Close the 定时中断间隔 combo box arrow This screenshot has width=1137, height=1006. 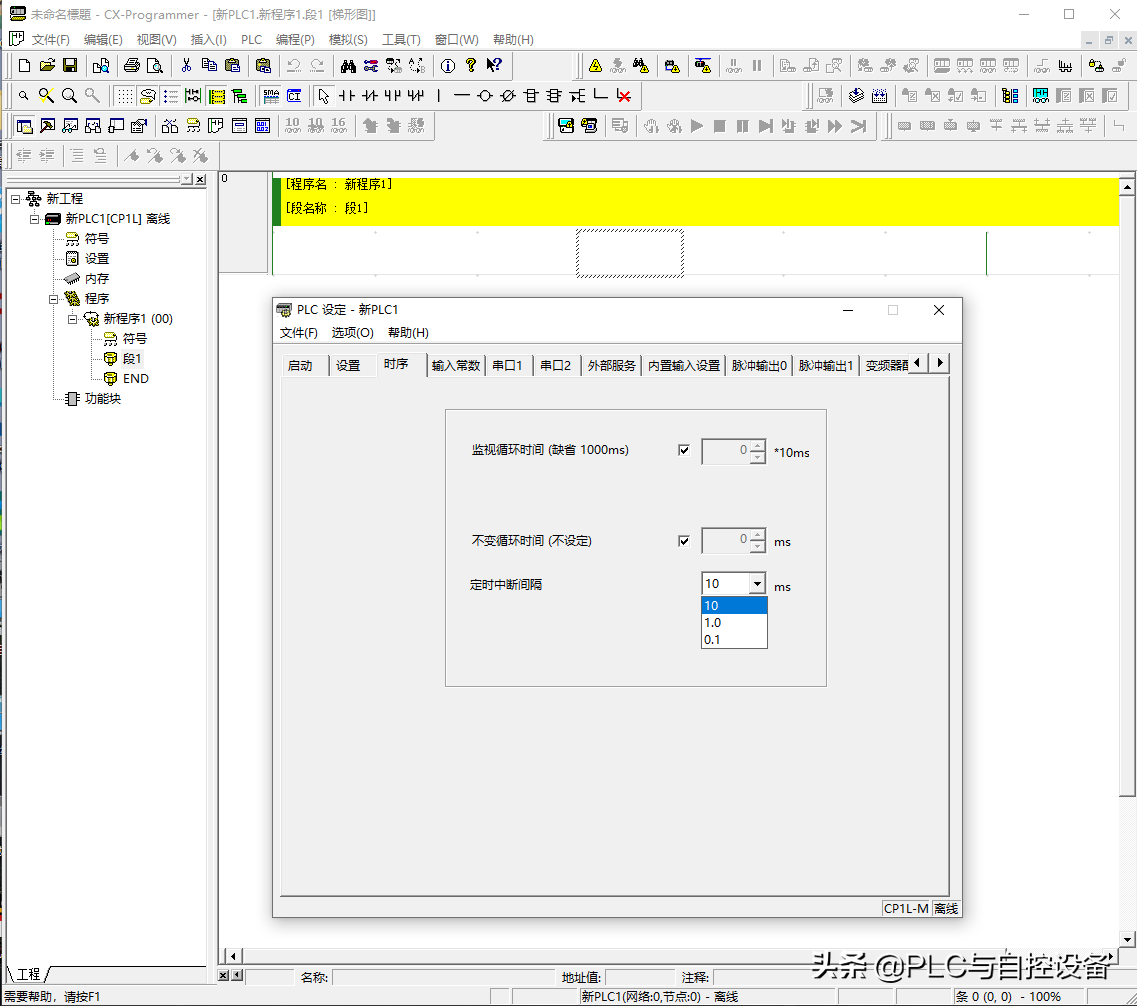(757, 584)
